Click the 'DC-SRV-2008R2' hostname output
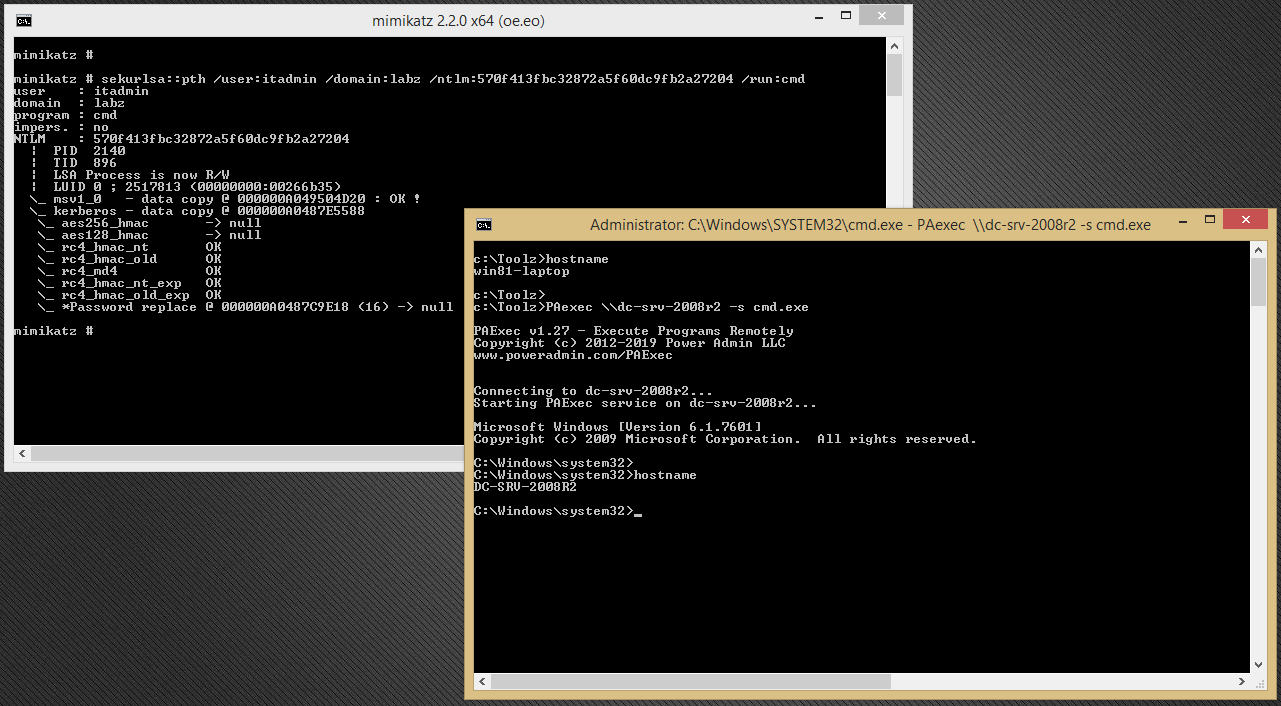Viewport: 1281px width, 706px height. [525, 487]
